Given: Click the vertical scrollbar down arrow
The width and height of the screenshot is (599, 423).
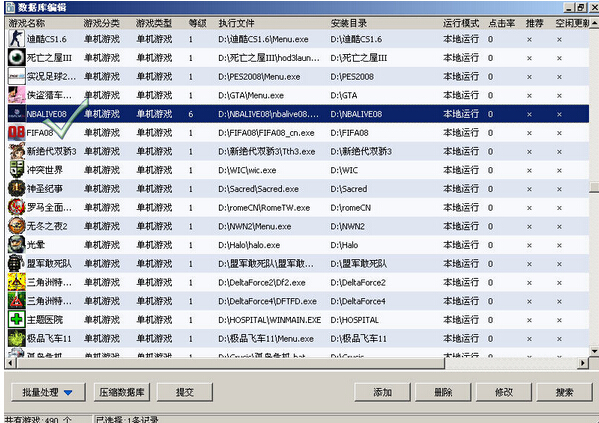Looking at the screenshot, I should [594, 351].
